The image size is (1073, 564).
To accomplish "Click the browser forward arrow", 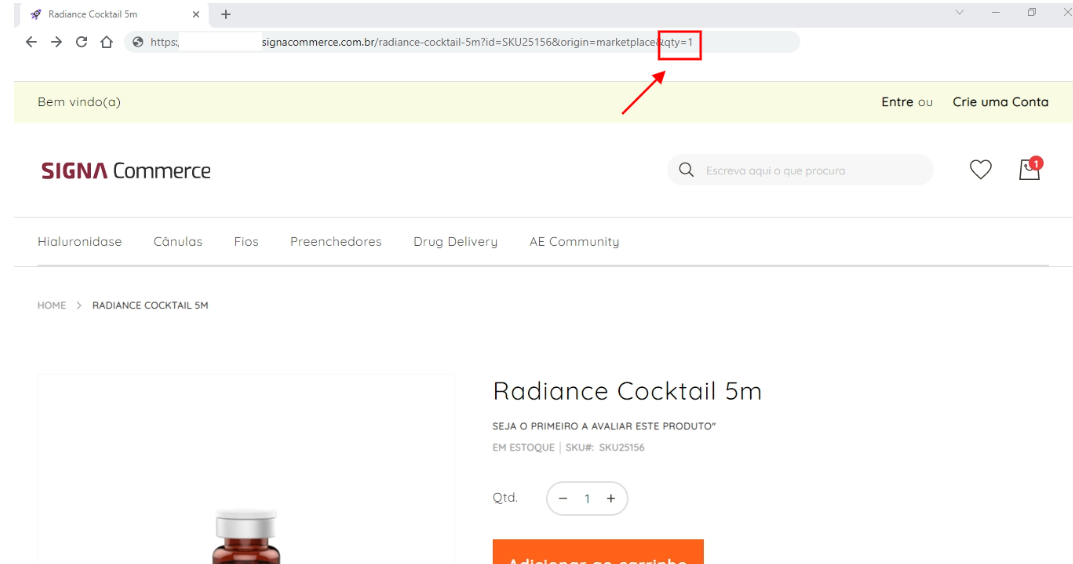I will click(x=54, y=42).
